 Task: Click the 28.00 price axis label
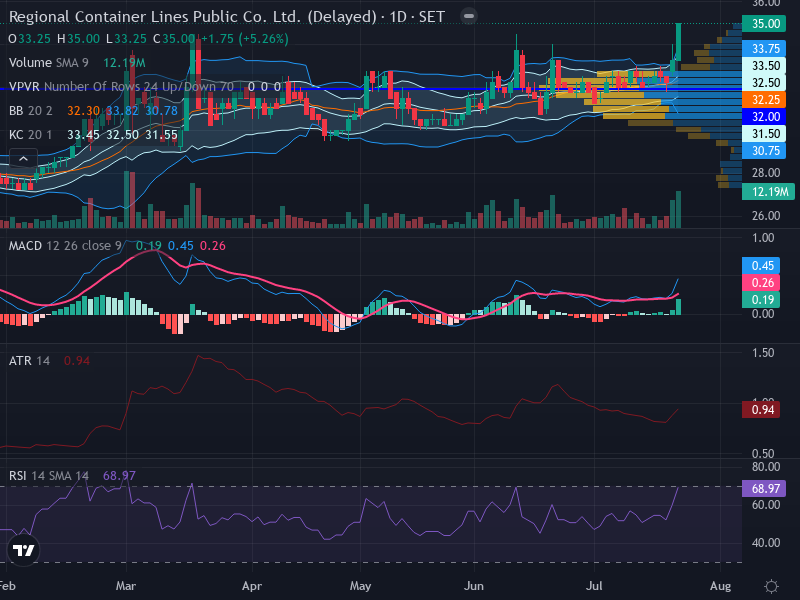pos(766,173)
